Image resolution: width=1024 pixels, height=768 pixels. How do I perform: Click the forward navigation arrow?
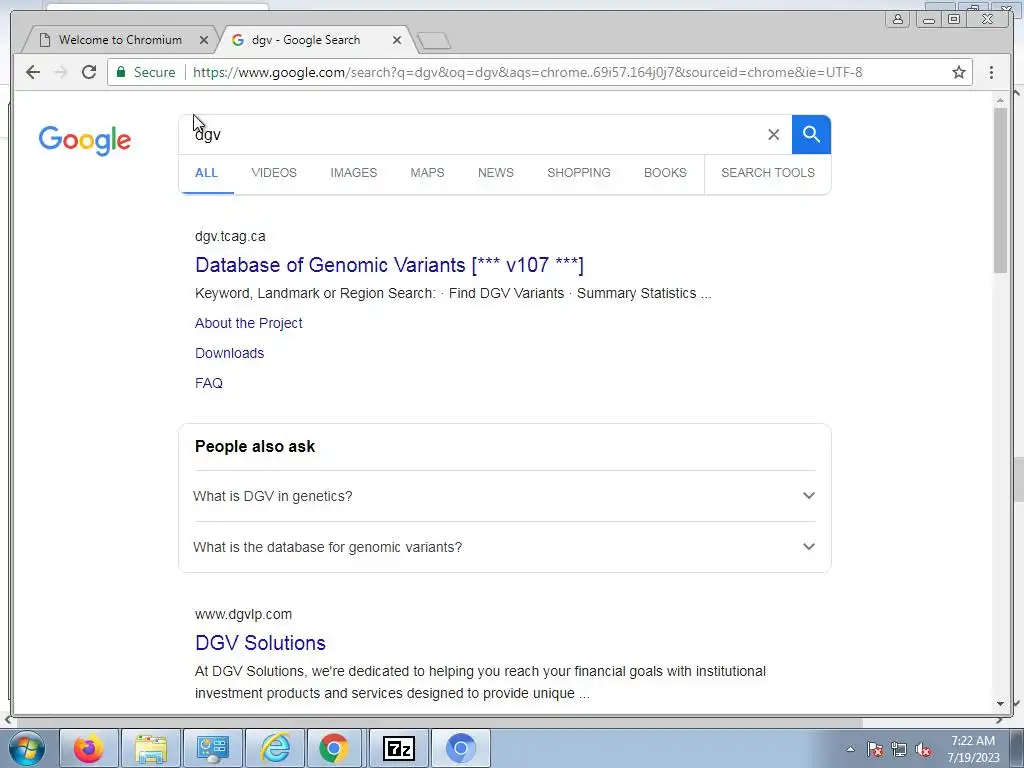click(61, 72)
